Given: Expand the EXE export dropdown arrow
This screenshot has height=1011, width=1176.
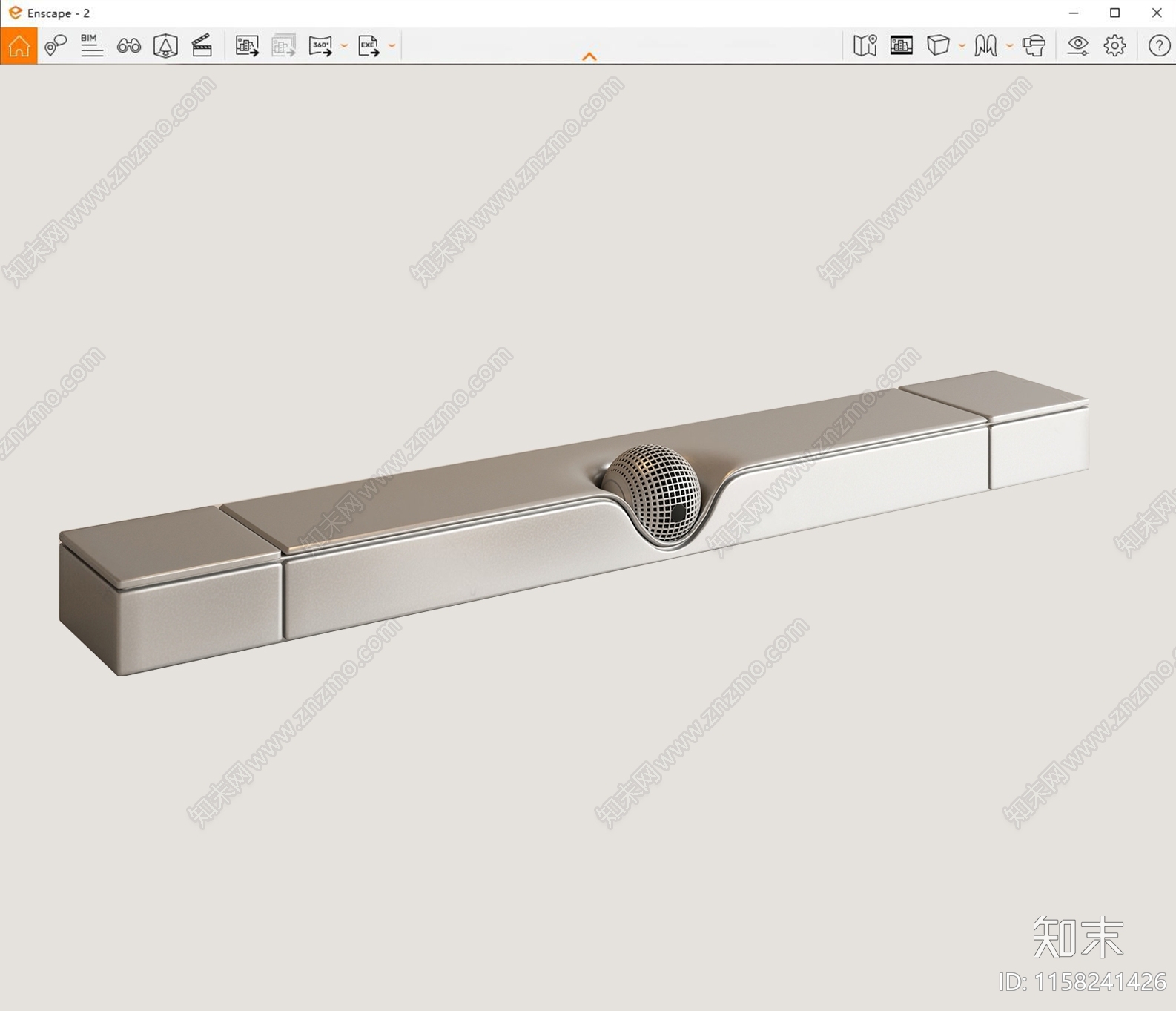Looking at the screenshot, I should click(392, 46).
